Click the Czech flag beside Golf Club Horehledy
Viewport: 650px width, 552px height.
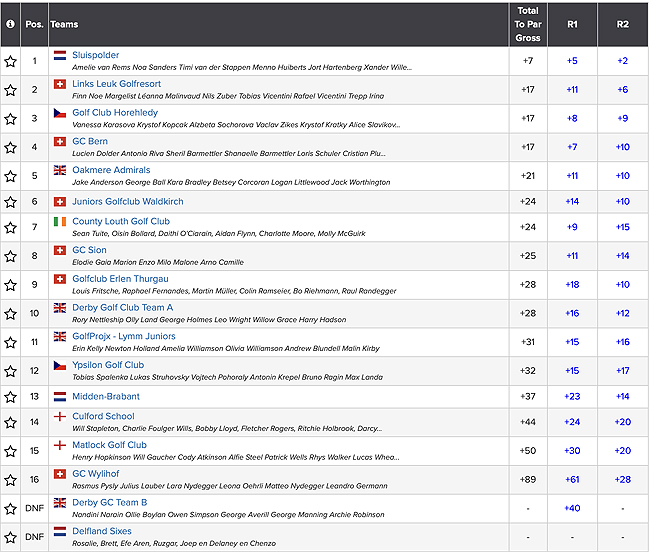[x=60, y=113]
